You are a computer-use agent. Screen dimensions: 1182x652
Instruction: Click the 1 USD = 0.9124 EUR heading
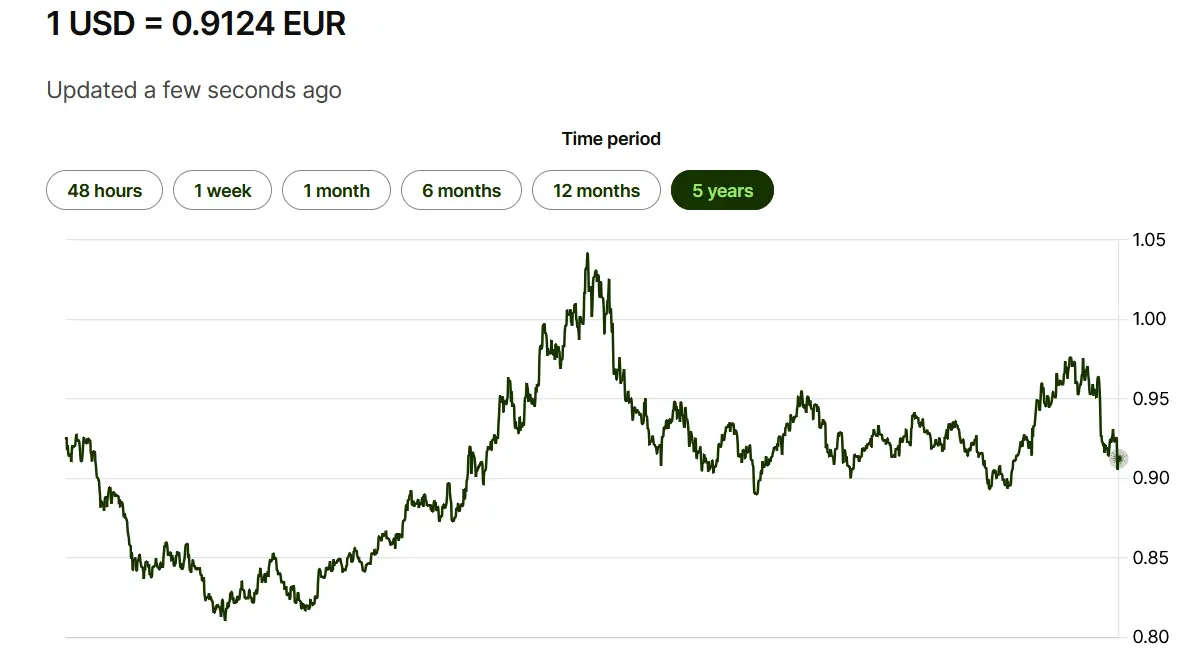point(196,24)
